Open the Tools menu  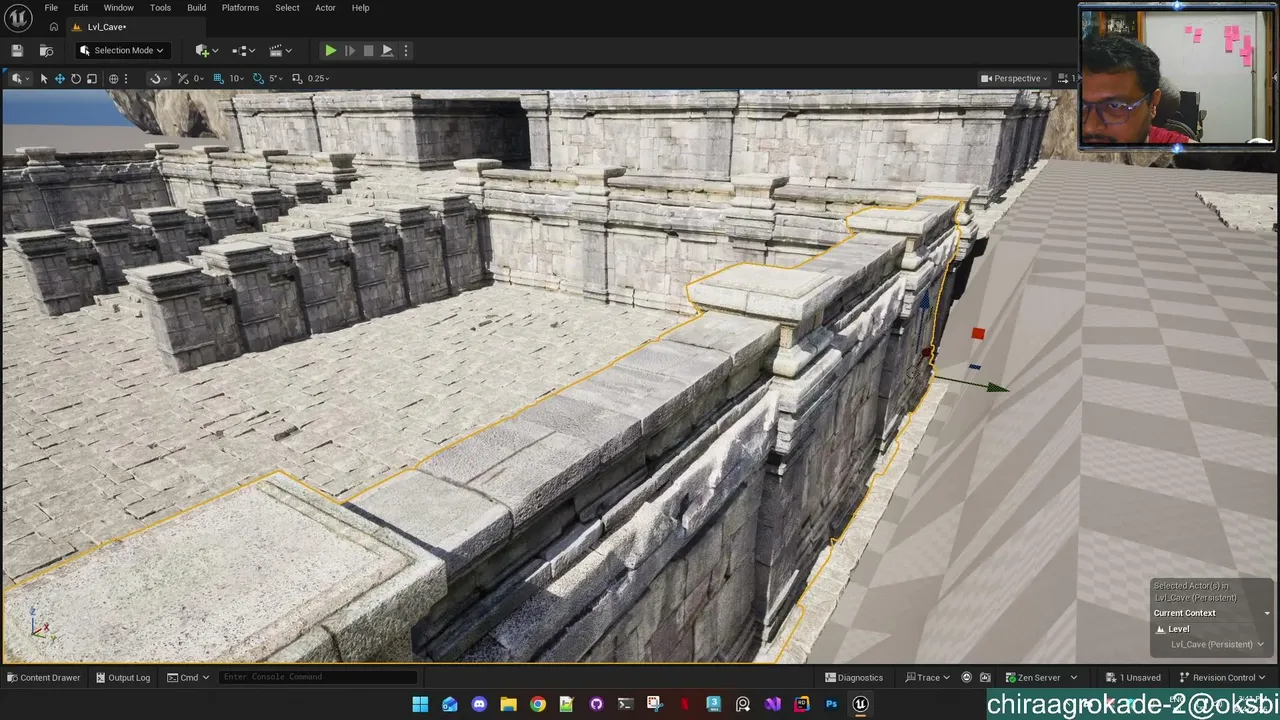pyautogui.click(x=160, y=8)
